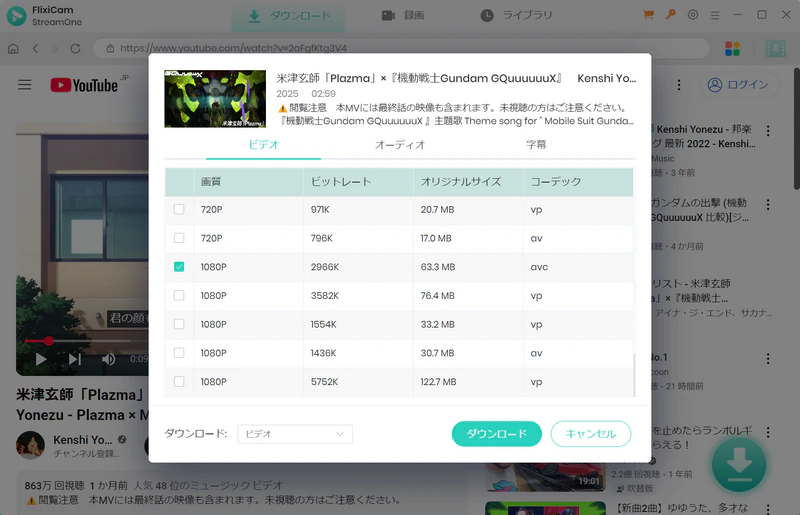
Task: Switch to the オーディオ tab
Action: 400,145
